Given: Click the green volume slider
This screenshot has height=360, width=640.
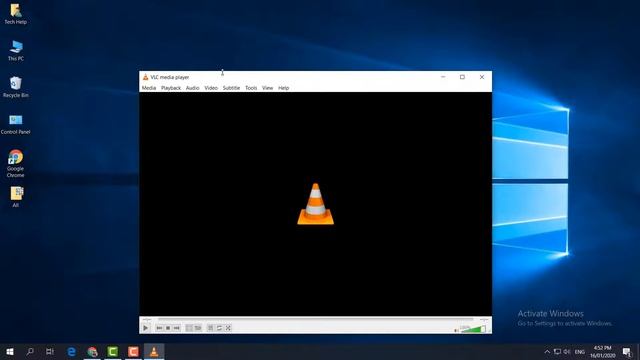Looking at the screenshot, I should pyautogui.click(x=473, y=329).
